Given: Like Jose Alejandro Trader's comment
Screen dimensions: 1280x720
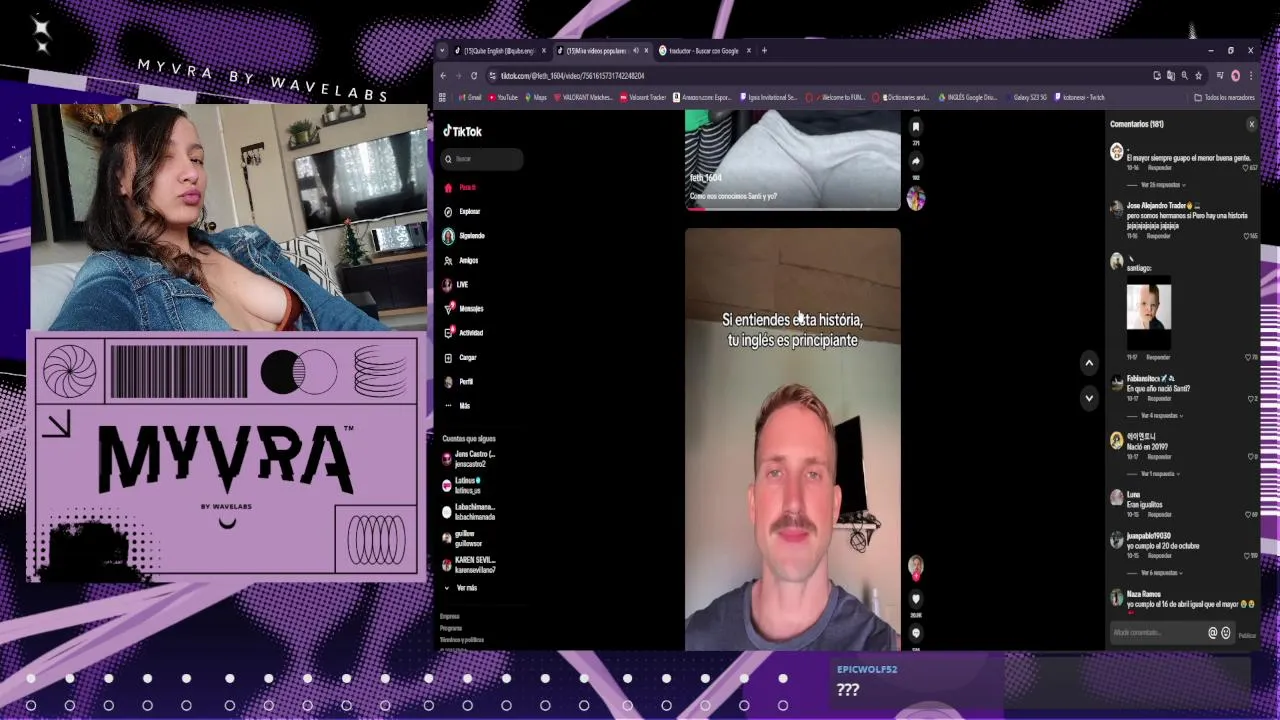Looking at the screenshot, I should (1246, 236).
